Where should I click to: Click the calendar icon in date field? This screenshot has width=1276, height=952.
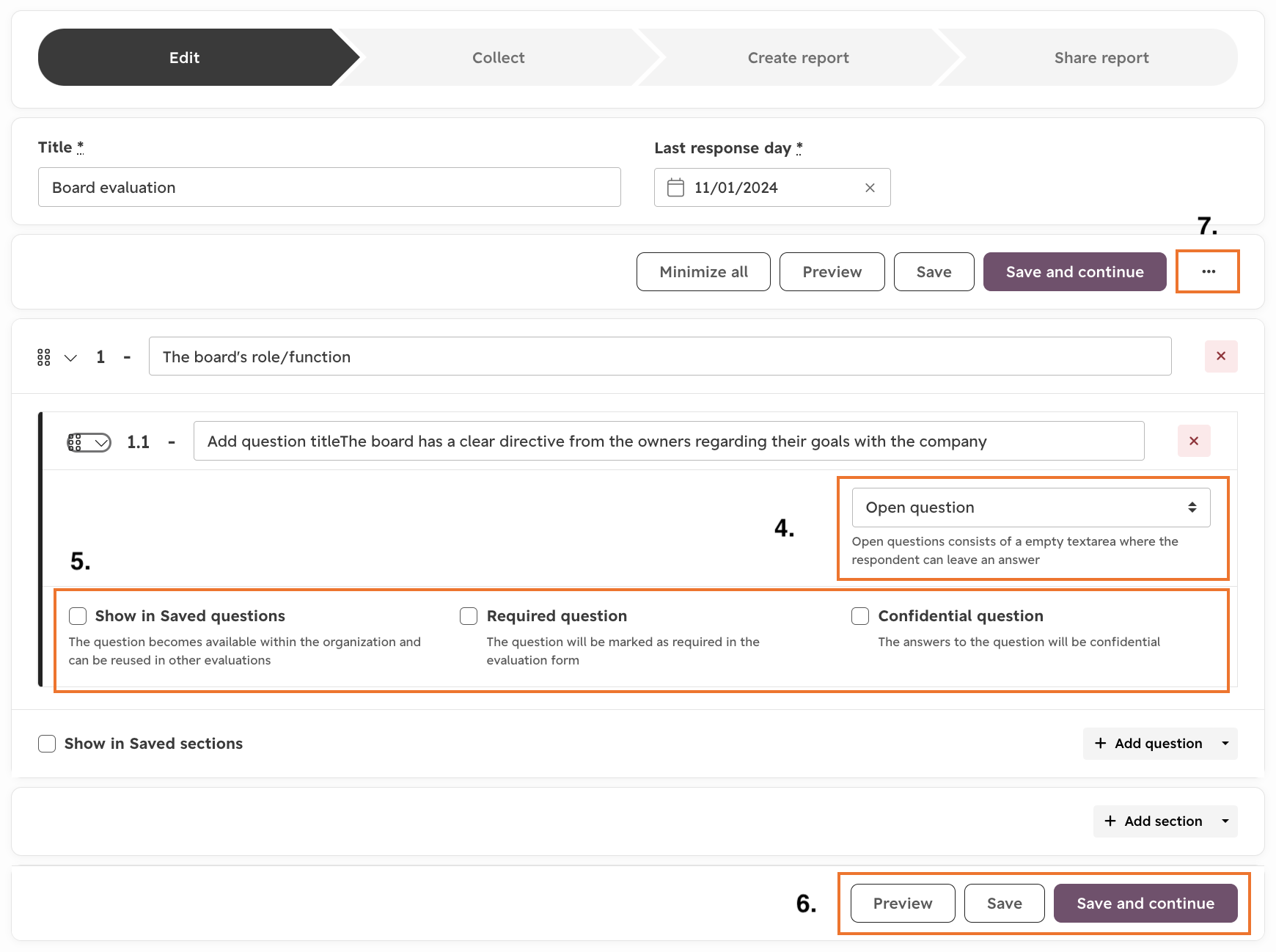[675, 188]
